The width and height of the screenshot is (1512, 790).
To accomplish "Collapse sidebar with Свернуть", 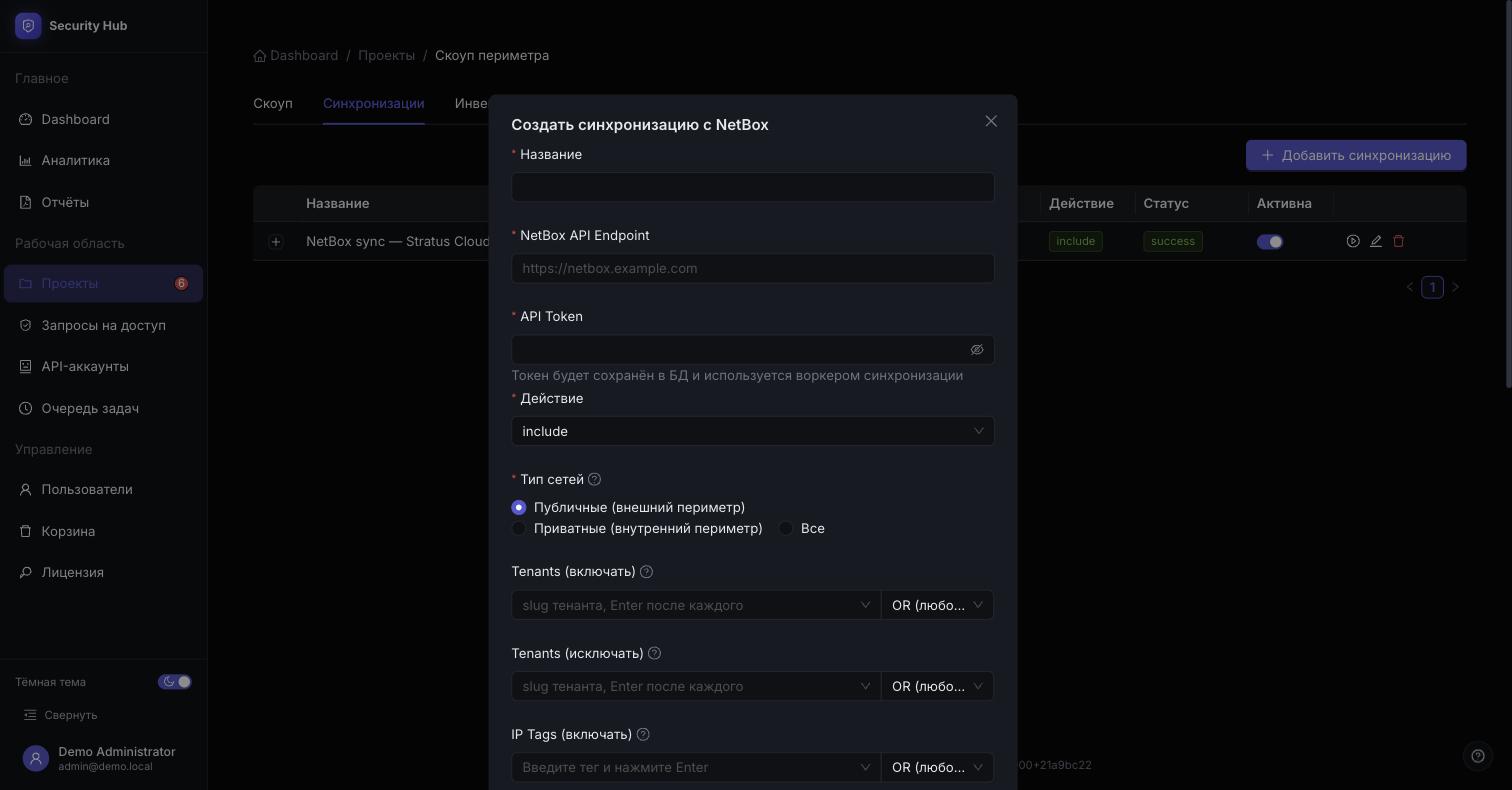I will pos(61,715).
